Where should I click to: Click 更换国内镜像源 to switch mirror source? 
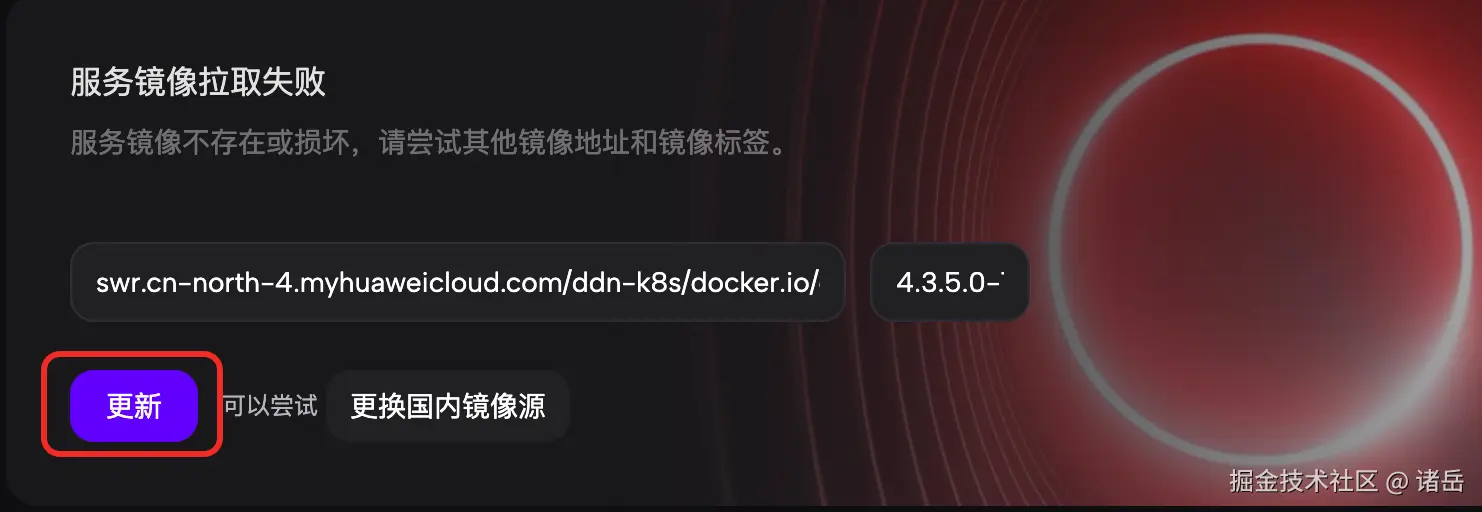(448, 406)
